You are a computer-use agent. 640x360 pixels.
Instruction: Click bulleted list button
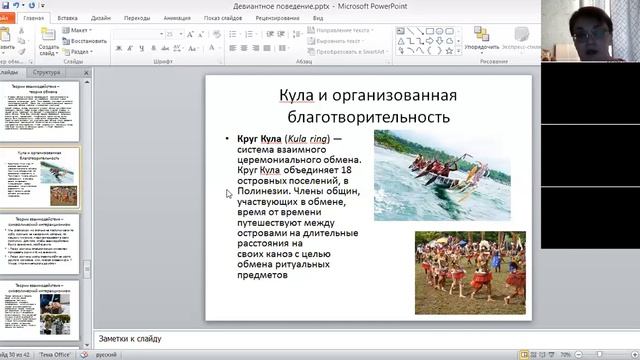coord(233,34)
